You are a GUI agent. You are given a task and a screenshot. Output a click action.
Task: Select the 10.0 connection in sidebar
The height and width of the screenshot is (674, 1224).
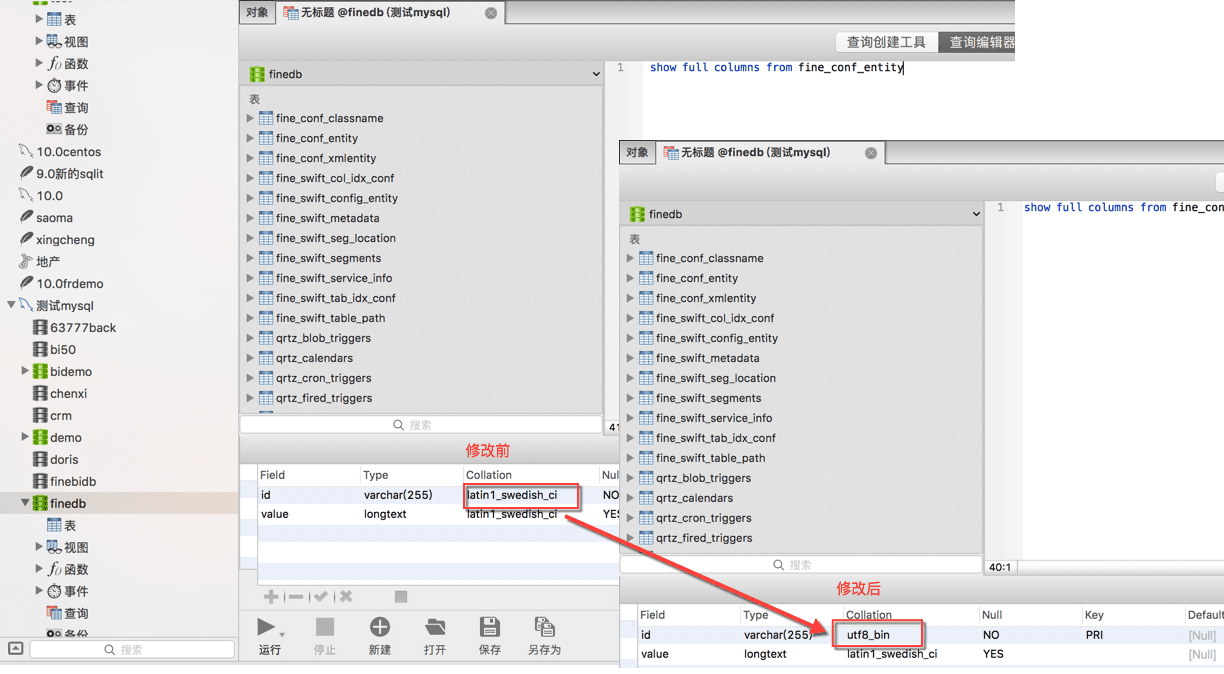coord(49,196)
